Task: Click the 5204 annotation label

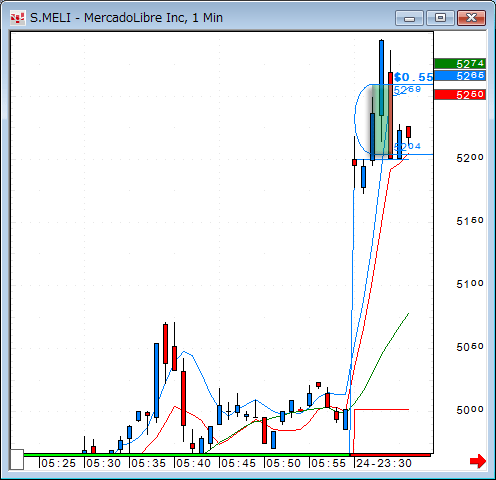Action: pyautogui.click(x=407, y=146)
